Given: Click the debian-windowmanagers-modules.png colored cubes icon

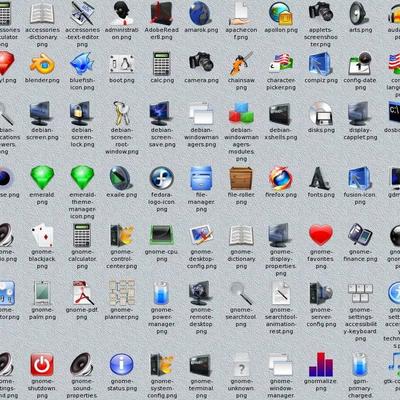Looking at the screenshot, I should click(x=241, y=114).
